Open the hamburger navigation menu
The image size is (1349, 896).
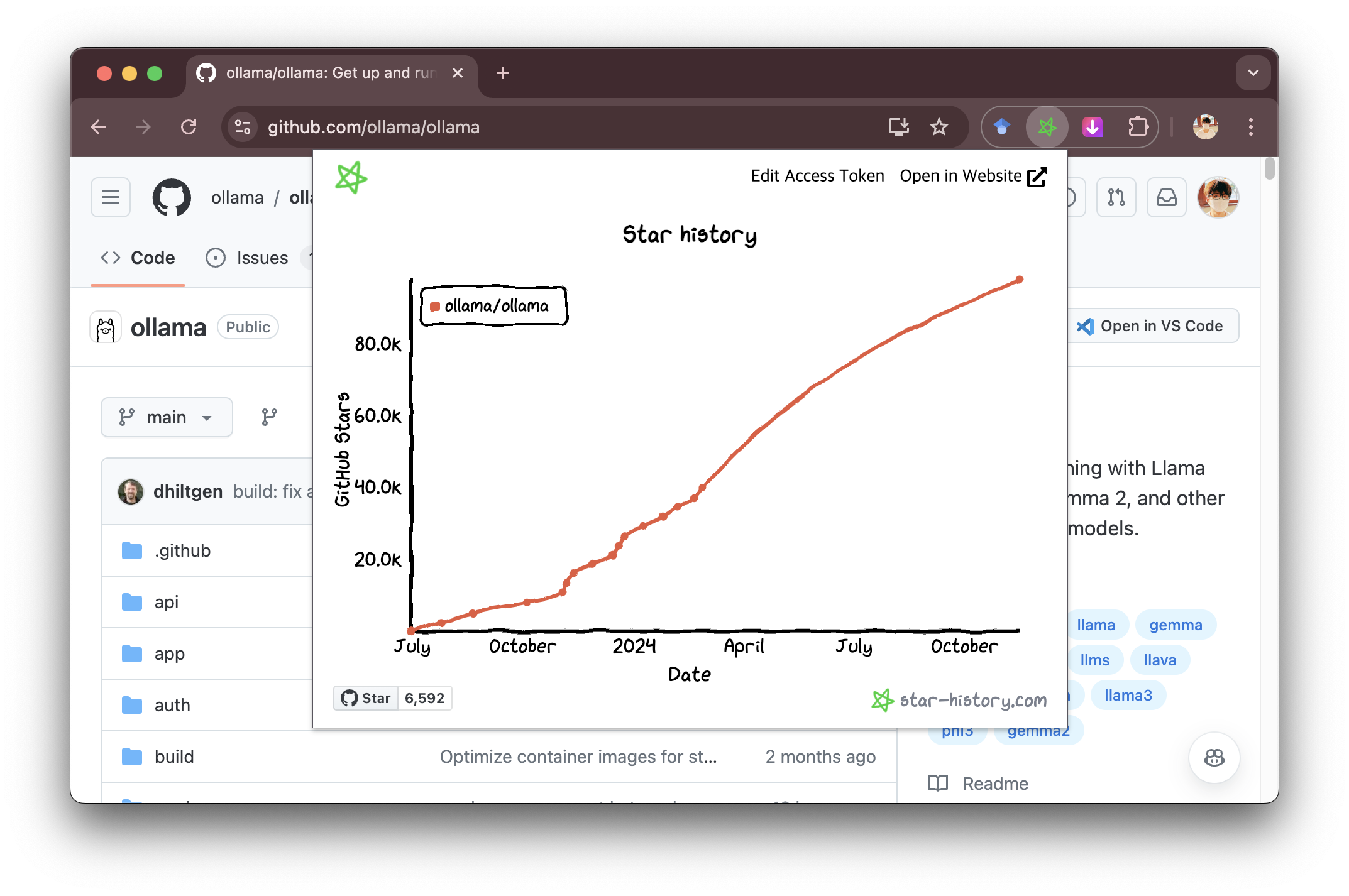(111, 198)
